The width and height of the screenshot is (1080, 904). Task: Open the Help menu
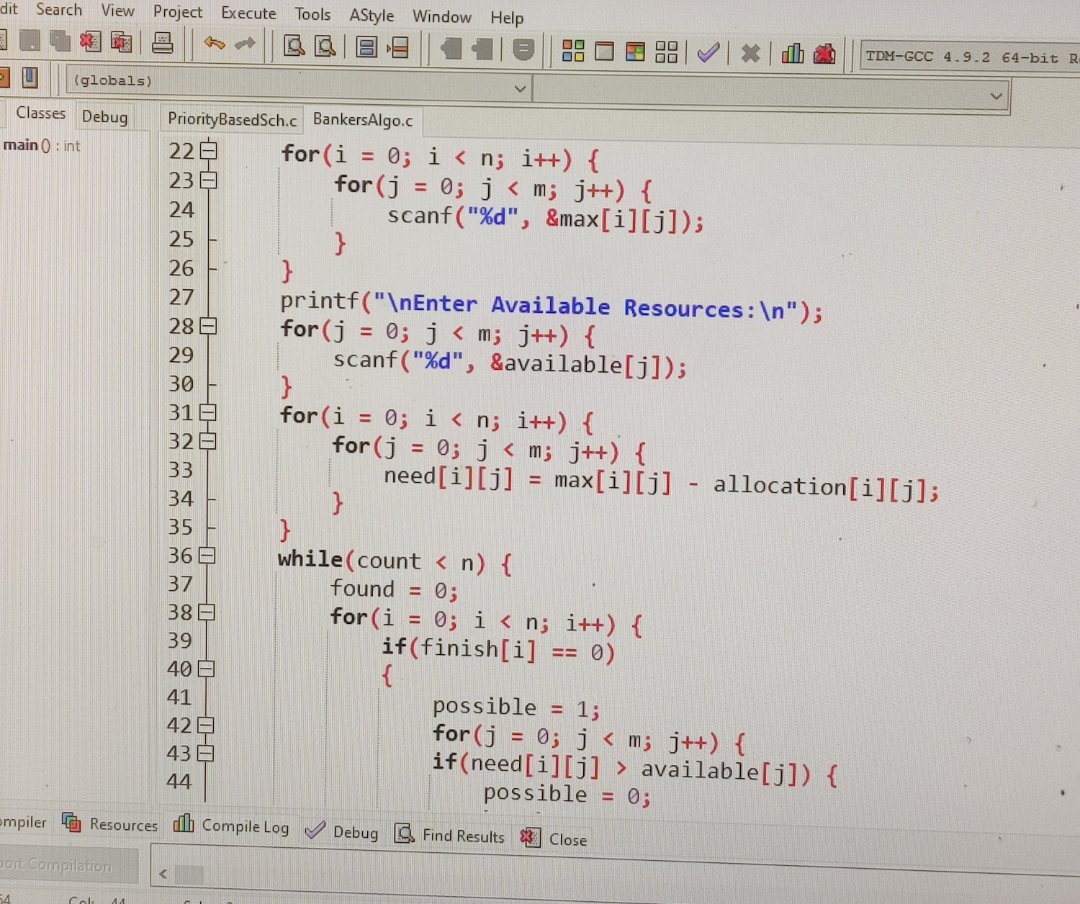pos(507,18)
